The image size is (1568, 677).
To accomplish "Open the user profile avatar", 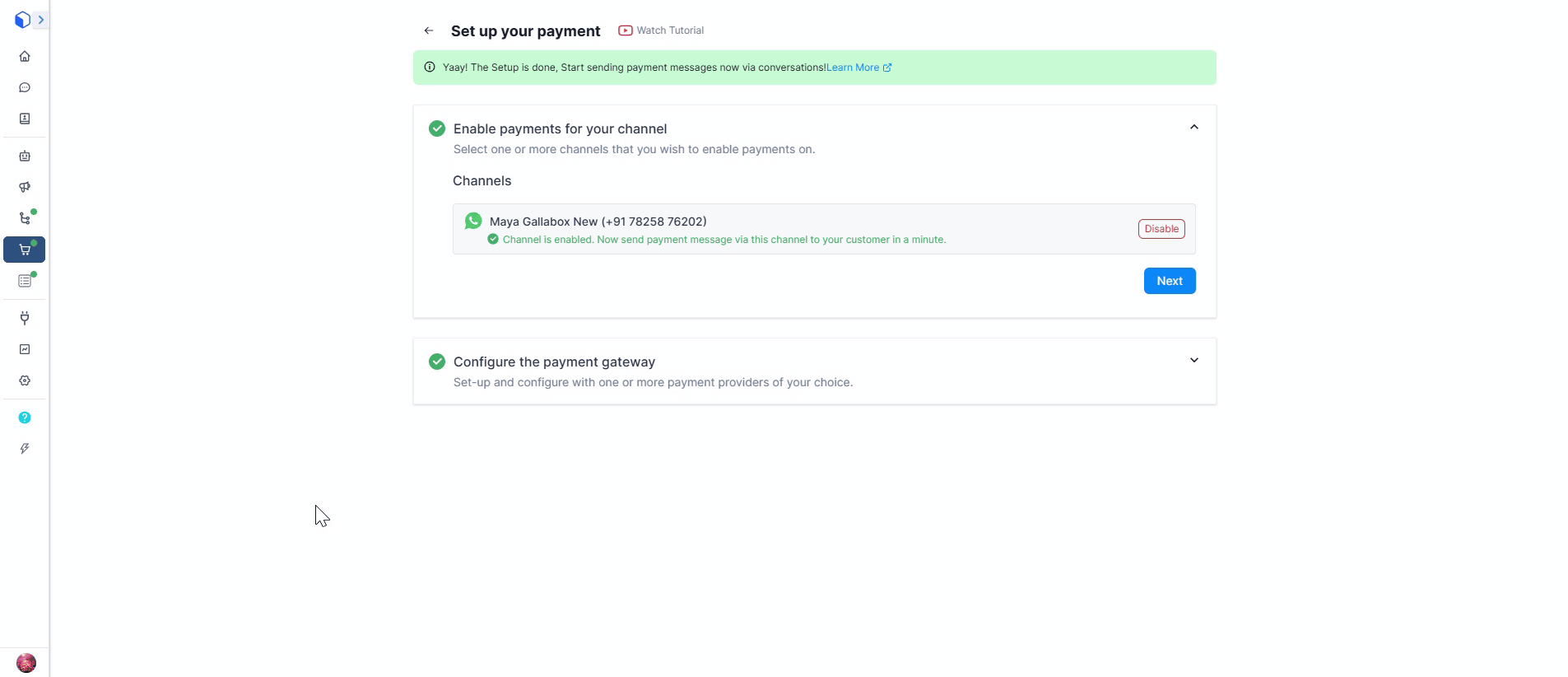I will coord(26,662).
